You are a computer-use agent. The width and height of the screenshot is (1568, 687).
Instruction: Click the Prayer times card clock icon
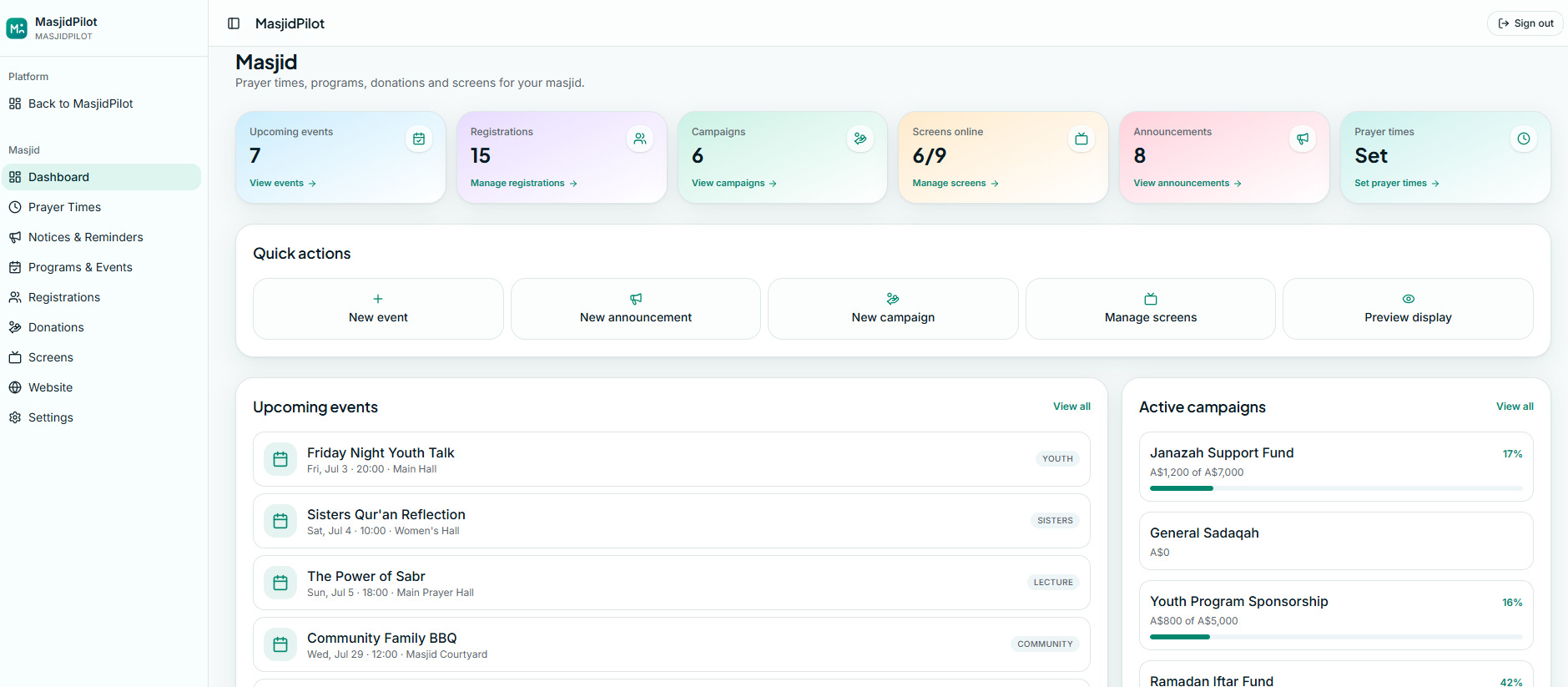[1524, 139]
